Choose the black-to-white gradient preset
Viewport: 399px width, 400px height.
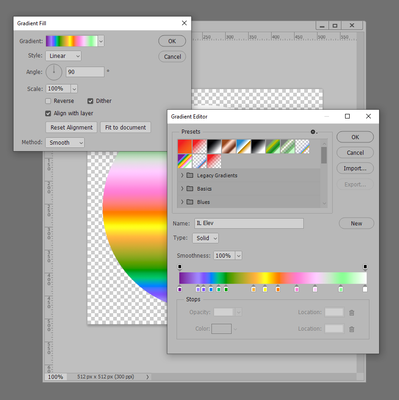[214, 146]
